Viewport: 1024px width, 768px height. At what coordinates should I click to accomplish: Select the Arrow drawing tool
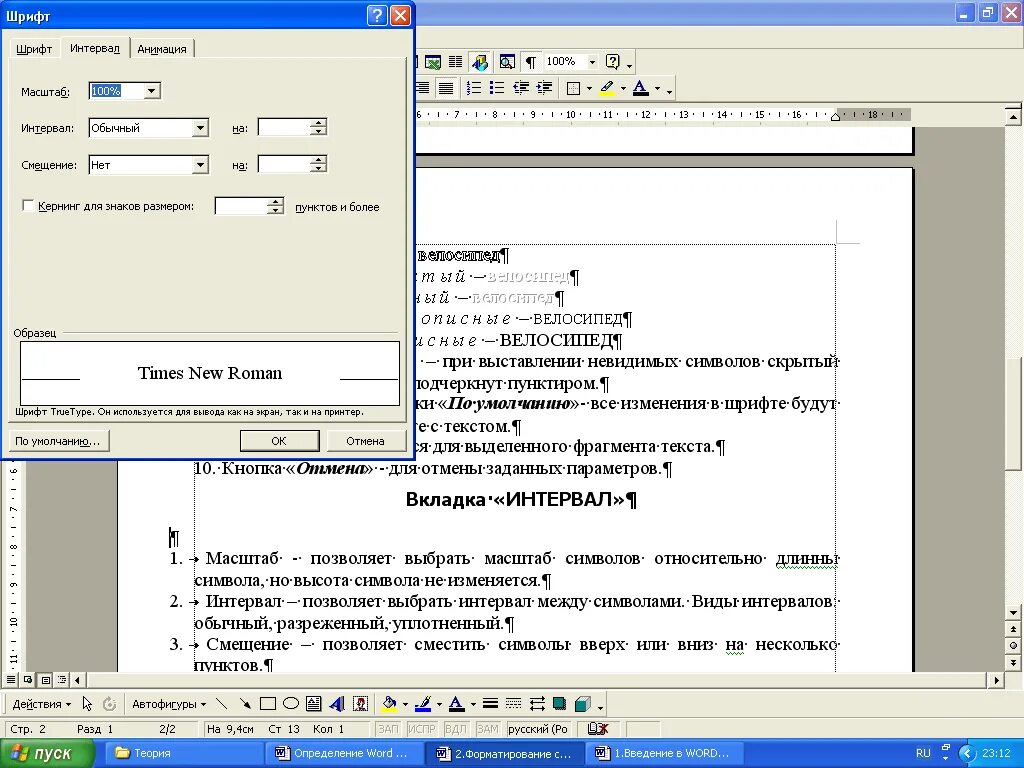244,704
